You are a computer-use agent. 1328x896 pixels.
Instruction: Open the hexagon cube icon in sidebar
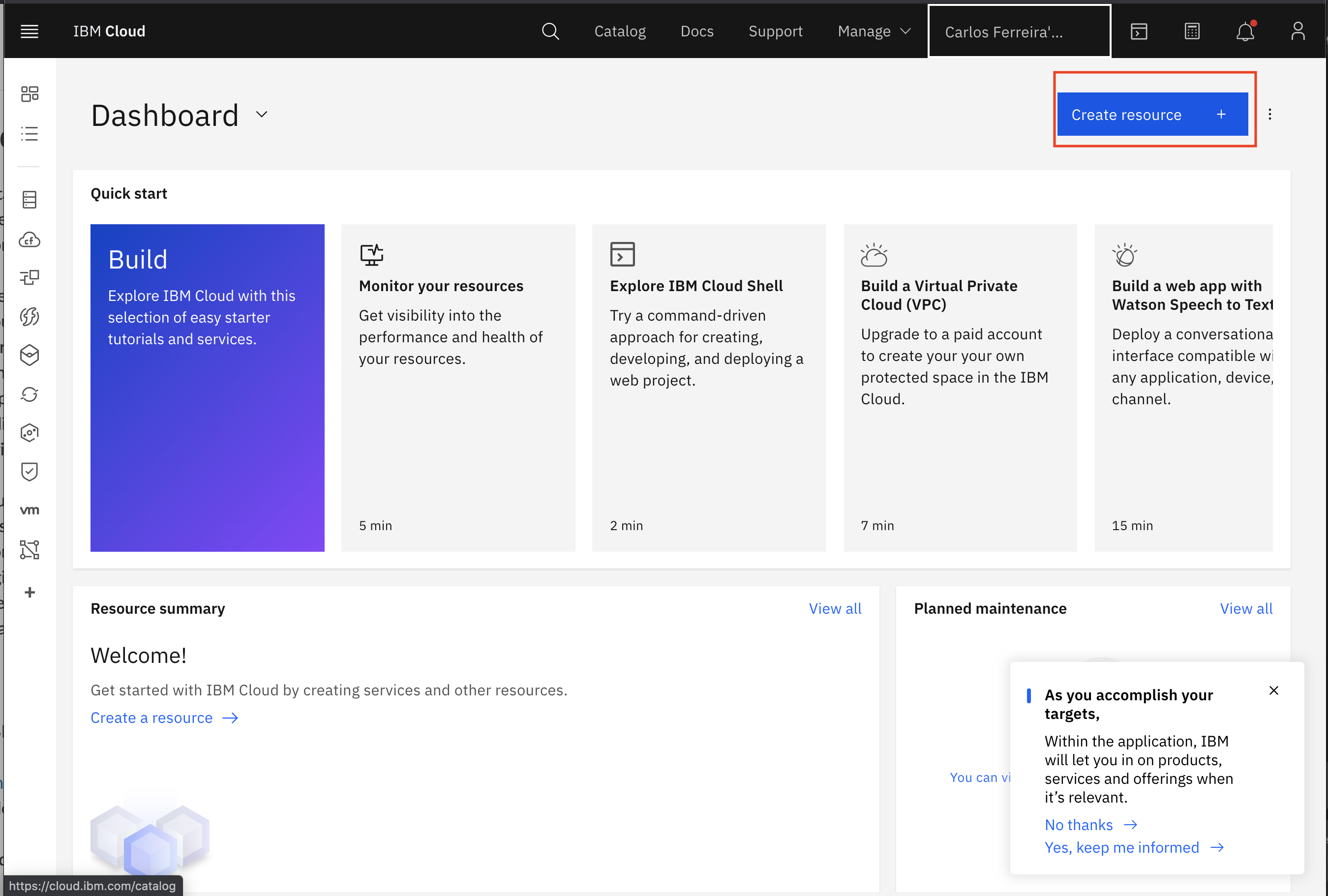tap(29, 355)
